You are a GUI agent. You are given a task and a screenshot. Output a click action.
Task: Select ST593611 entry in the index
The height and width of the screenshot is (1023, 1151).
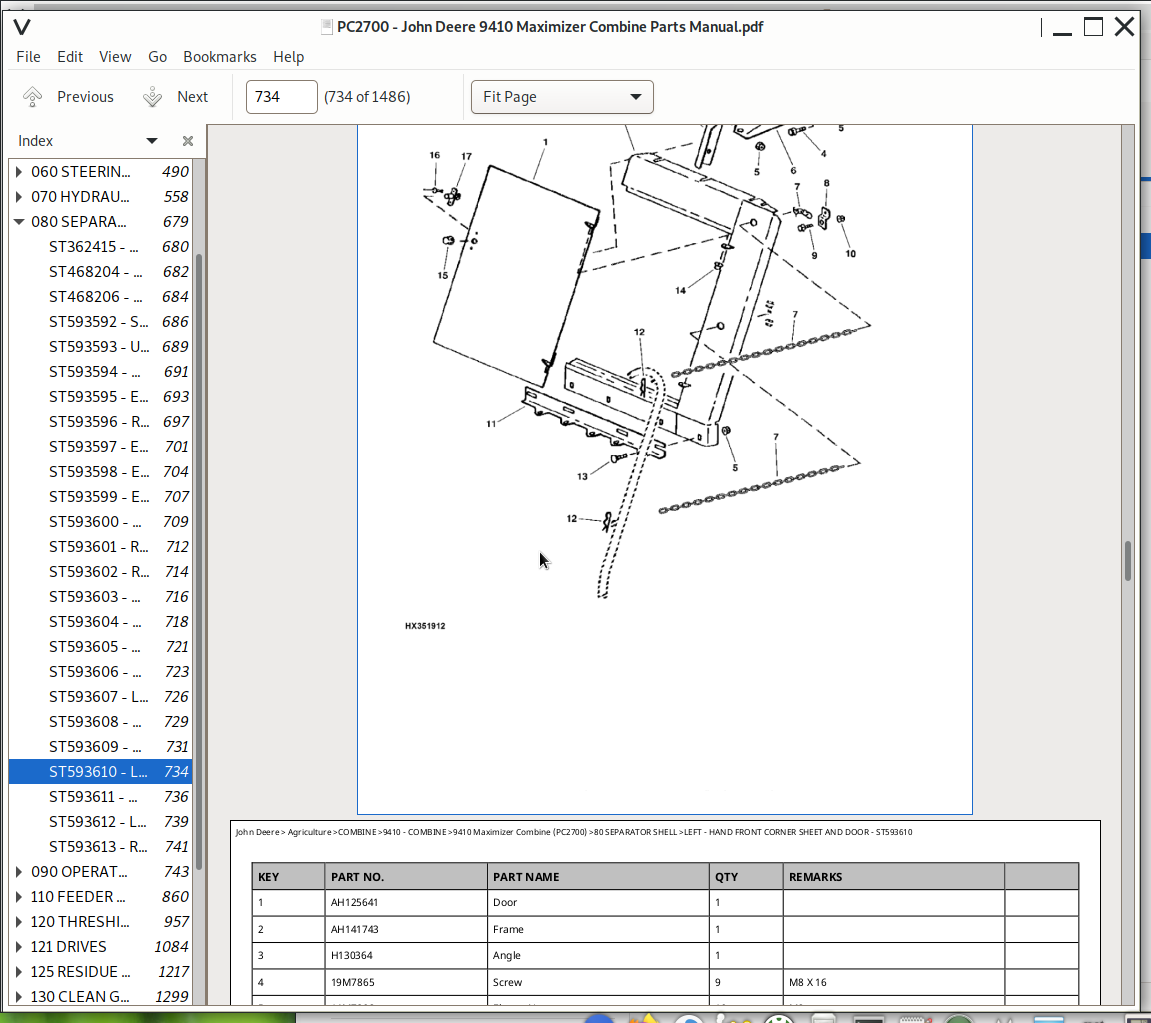point(98,797)
